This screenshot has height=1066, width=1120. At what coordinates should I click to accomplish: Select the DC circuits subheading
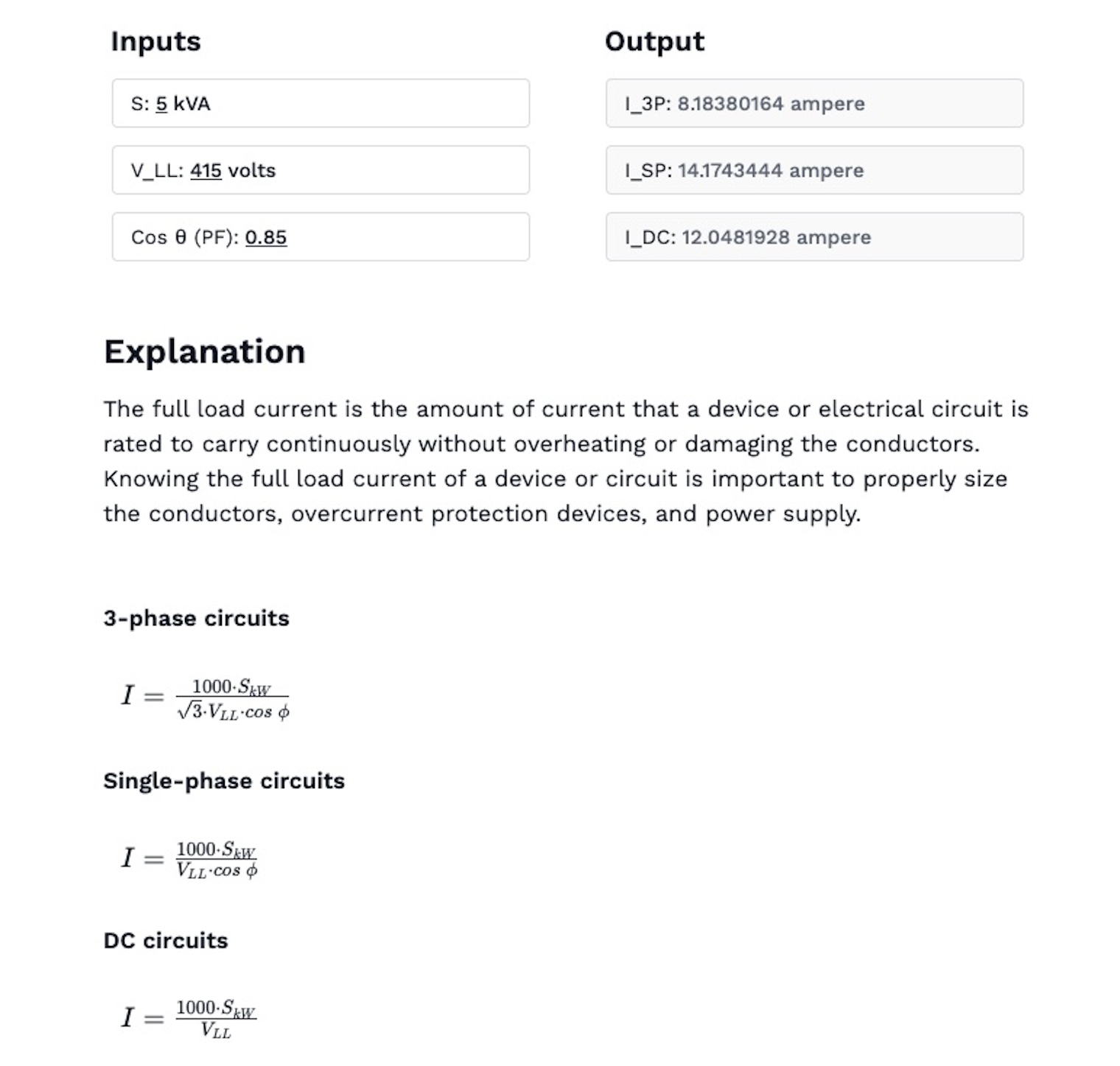[x=165, y=940]
